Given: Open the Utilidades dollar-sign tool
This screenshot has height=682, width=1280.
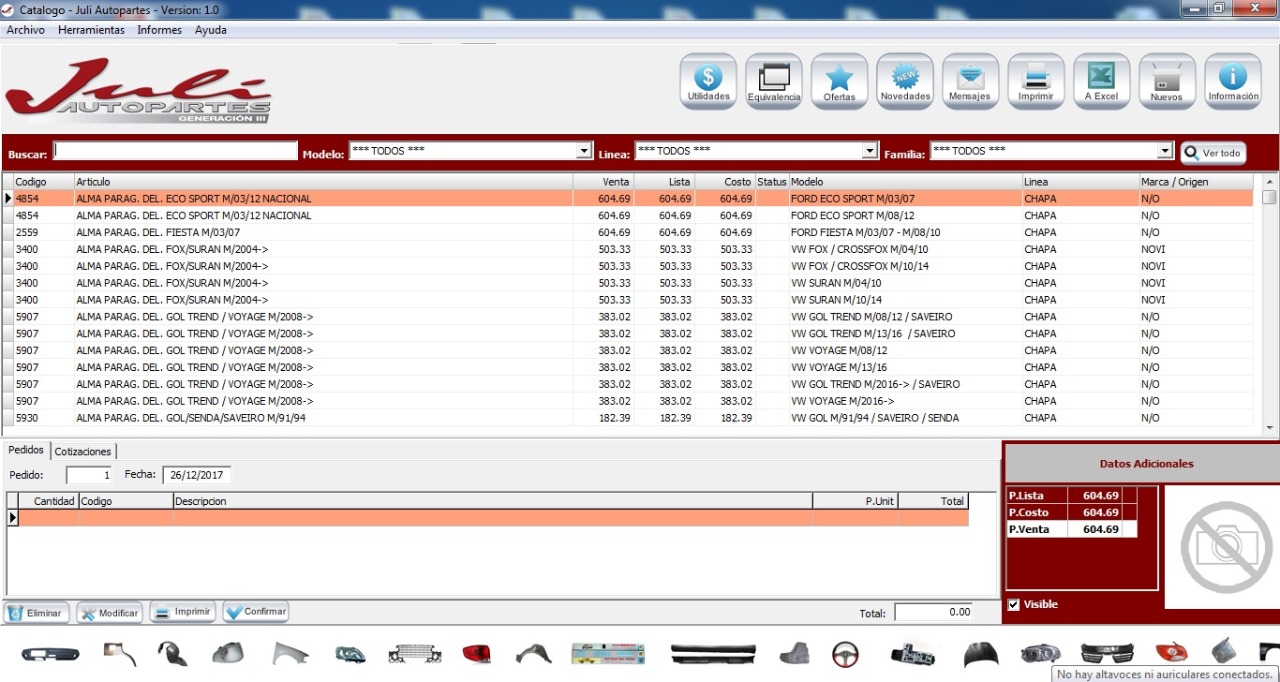Looking at the screenshot, I should tap(708, 82).
